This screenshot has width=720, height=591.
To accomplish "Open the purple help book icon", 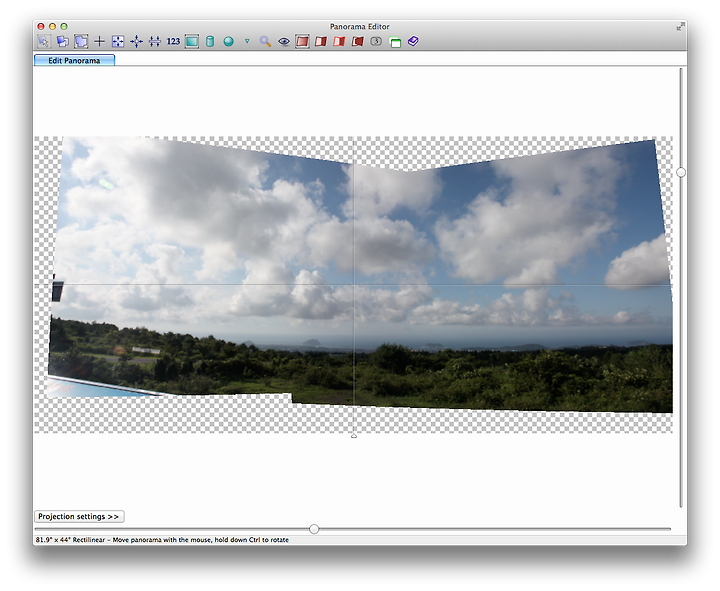I will pyautogui.click(x=413, y=41).
